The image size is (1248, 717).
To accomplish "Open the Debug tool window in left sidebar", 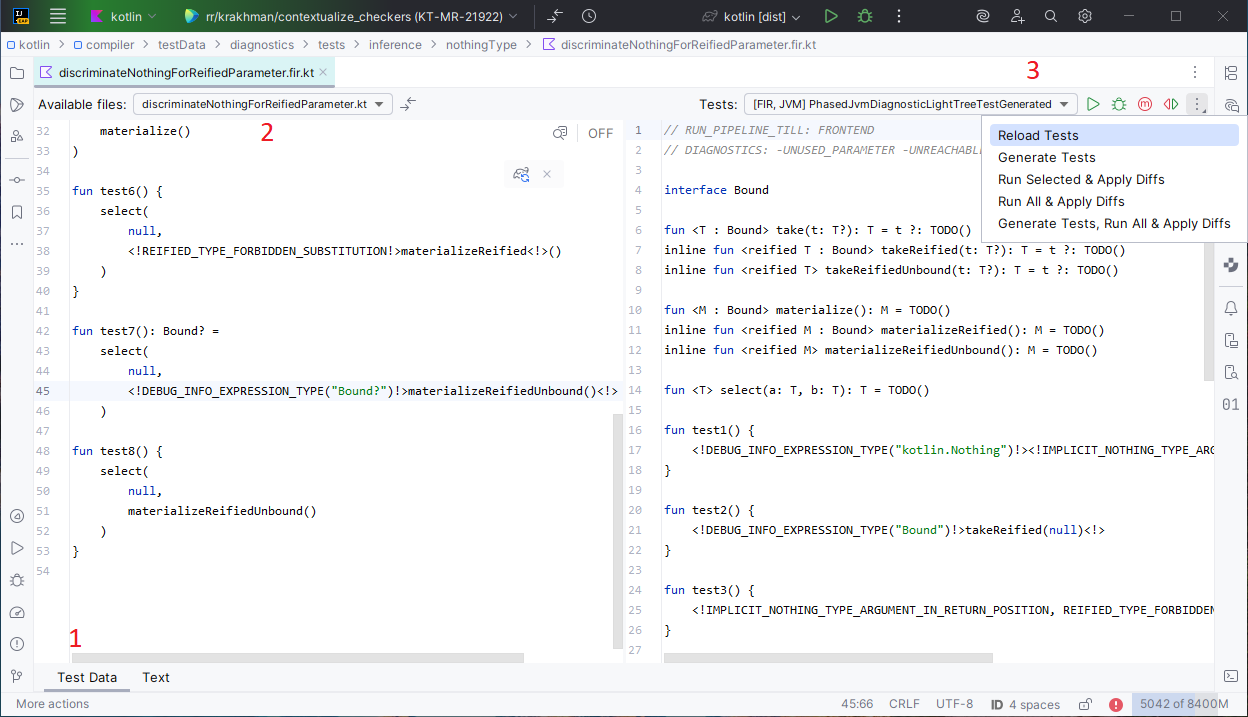I will [17, 580].
